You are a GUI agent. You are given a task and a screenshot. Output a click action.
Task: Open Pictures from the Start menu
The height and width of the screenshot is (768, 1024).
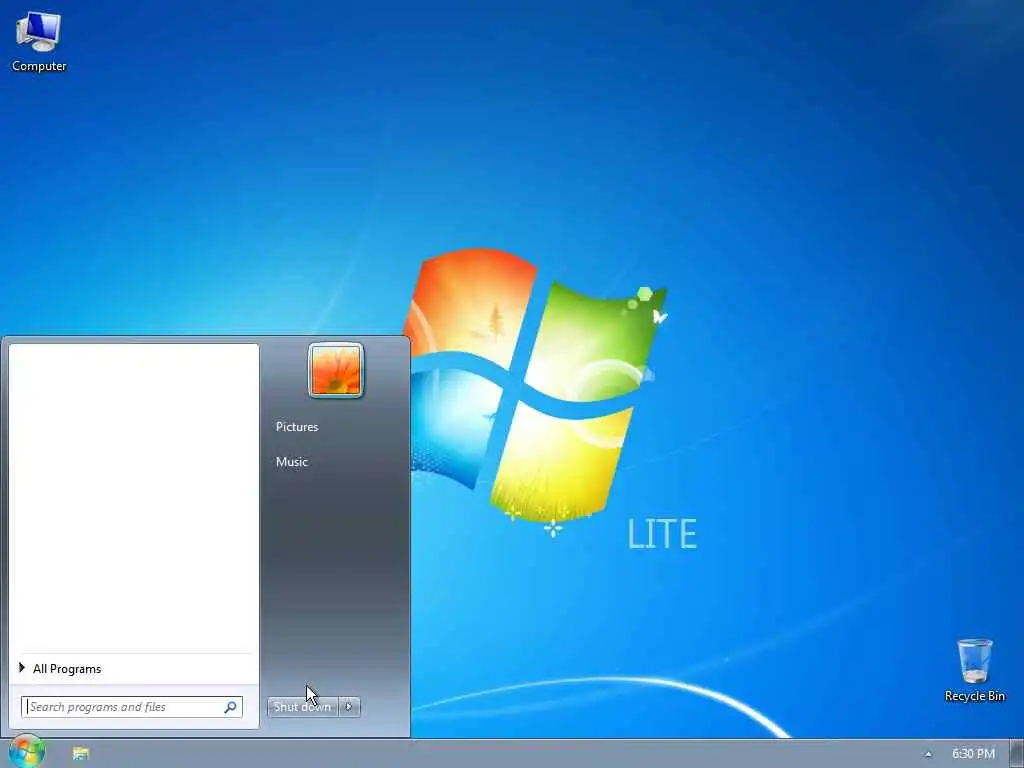[296, 426]
